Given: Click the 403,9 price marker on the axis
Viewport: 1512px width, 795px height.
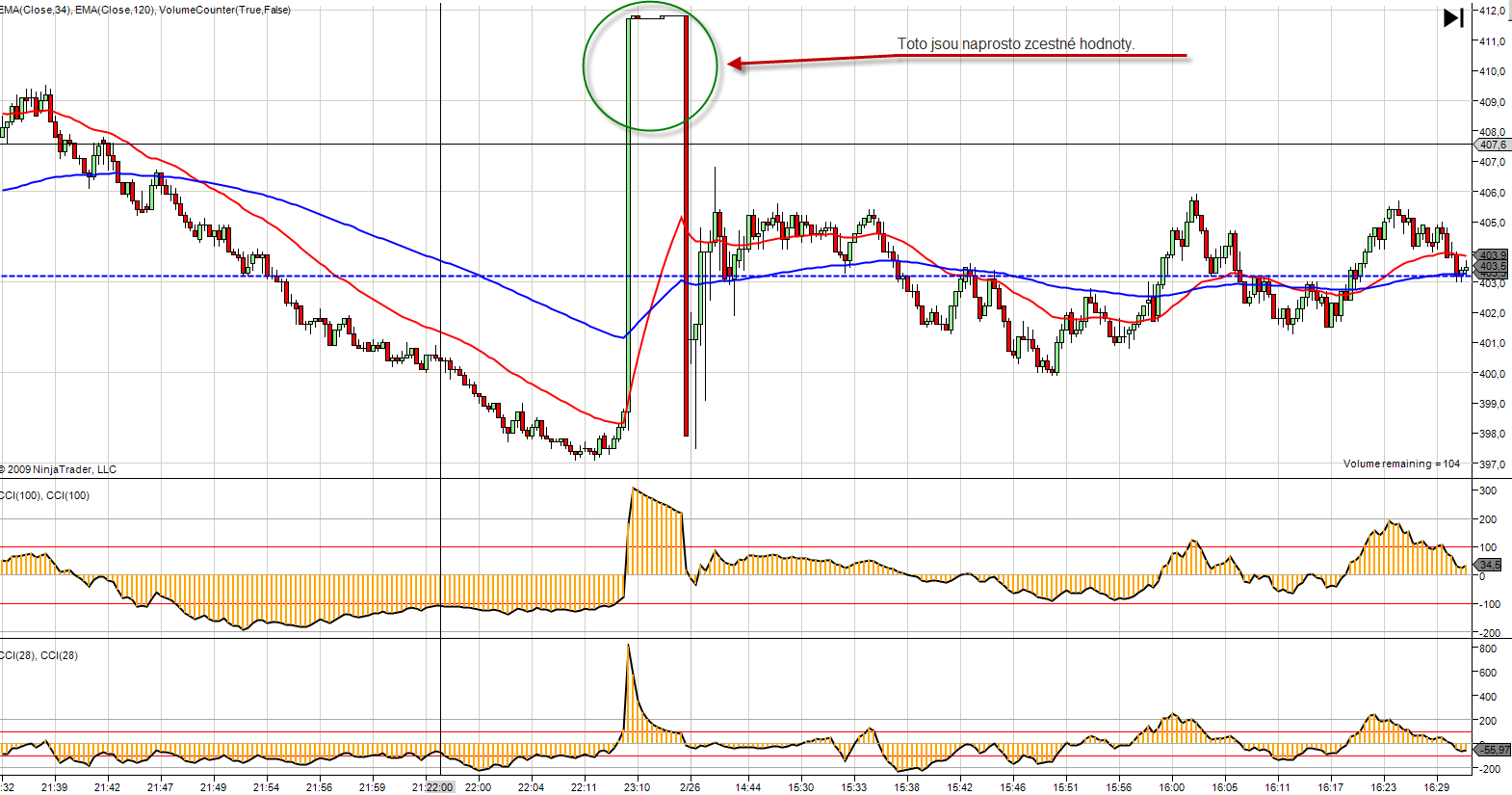Looking at the screenshot, I should pyautogui.click(x=1492, y=255).
